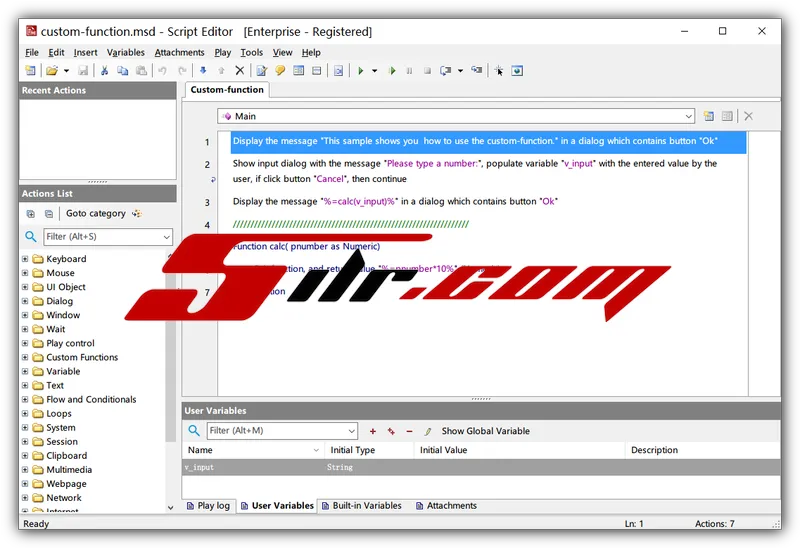Viewport: 800px width, 548px height.
Task: Expand the Mouse category
Action: 25,273
